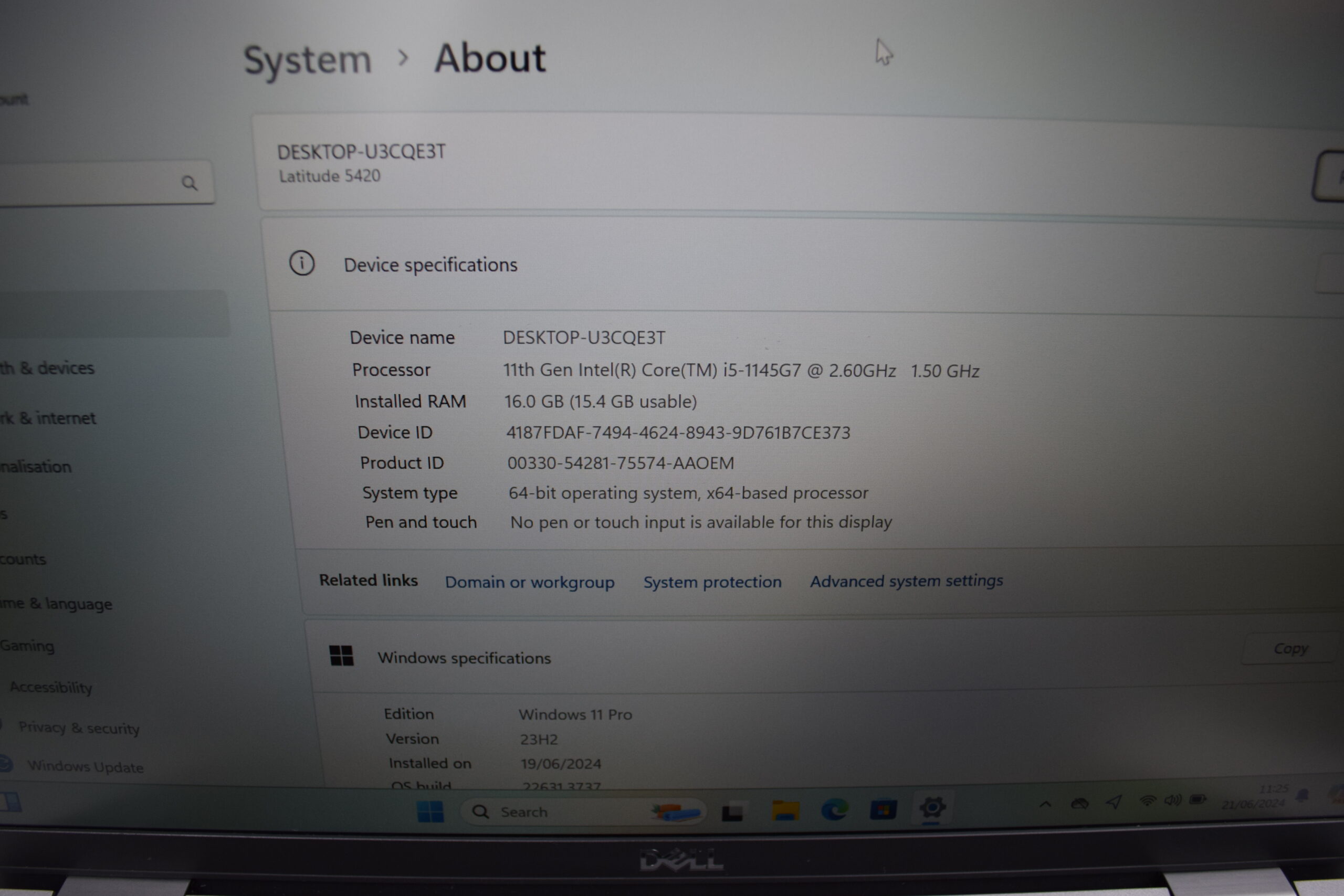Screen dimensions: 1344x896
Task: Open Privacy & security settings
Action: click(79, 728)
